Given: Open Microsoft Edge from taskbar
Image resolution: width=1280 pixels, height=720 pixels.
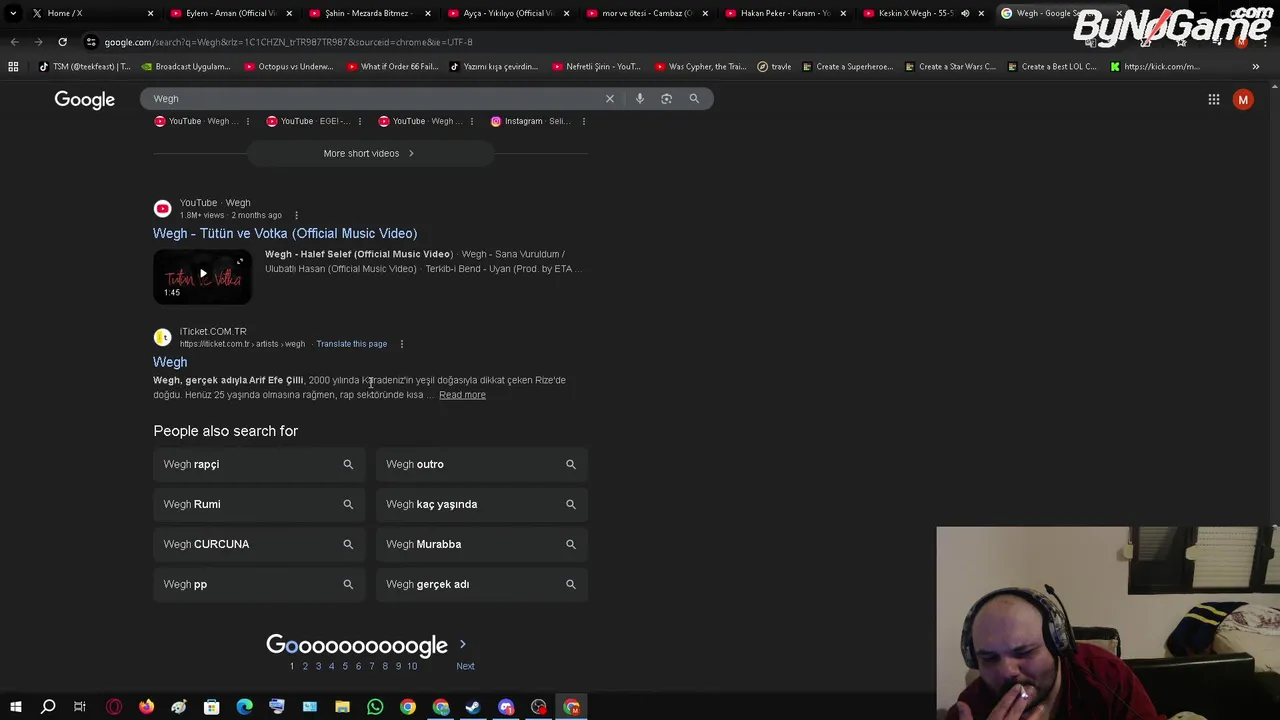Looking at the screenshot, I should (244, 707).
